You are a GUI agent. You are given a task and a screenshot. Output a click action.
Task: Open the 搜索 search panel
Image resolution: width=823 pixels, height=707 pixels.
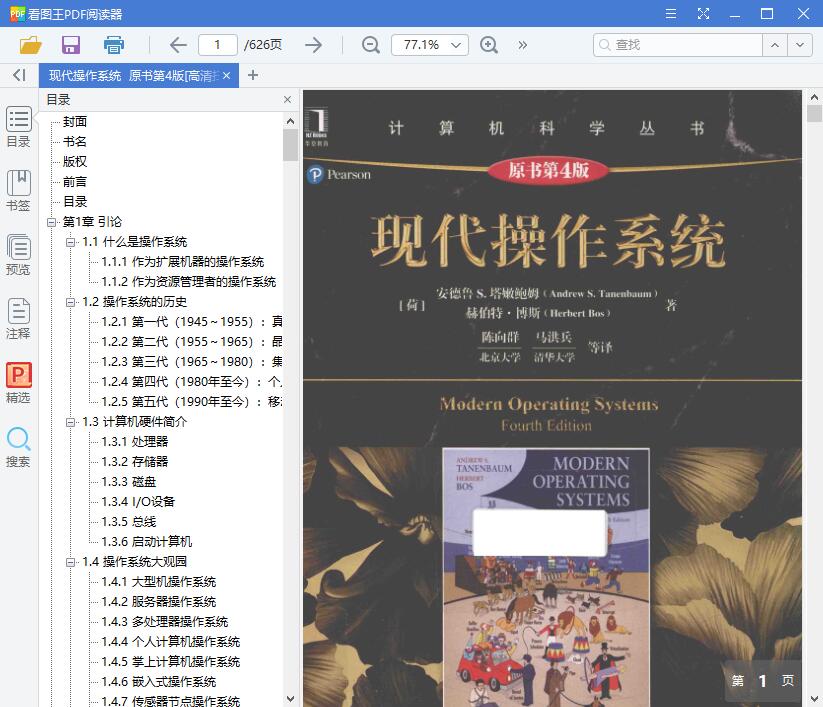18,447
